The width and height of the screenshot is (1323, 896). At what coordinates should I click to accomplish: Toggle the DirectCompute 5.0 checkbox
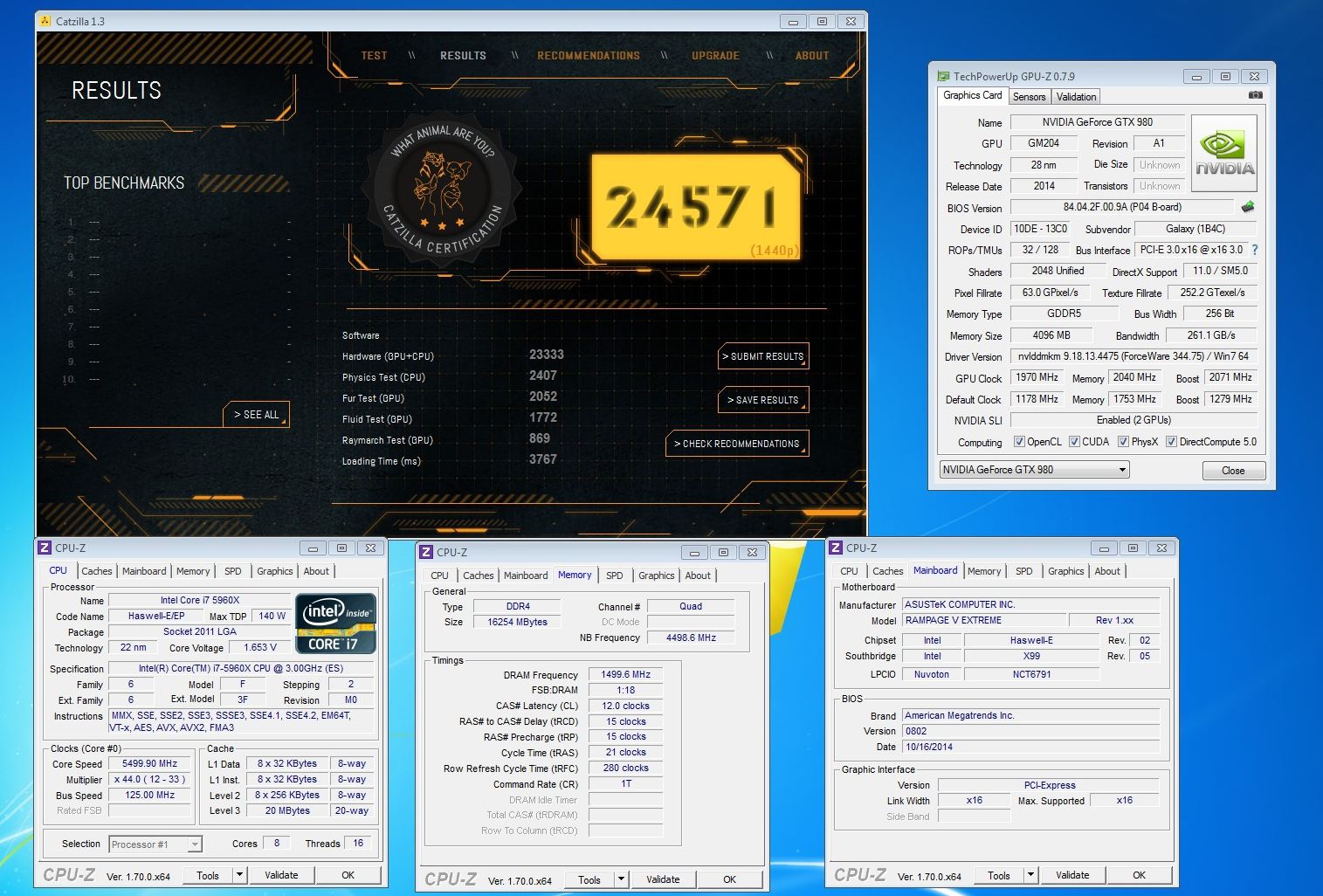[x=1171, y=442]
